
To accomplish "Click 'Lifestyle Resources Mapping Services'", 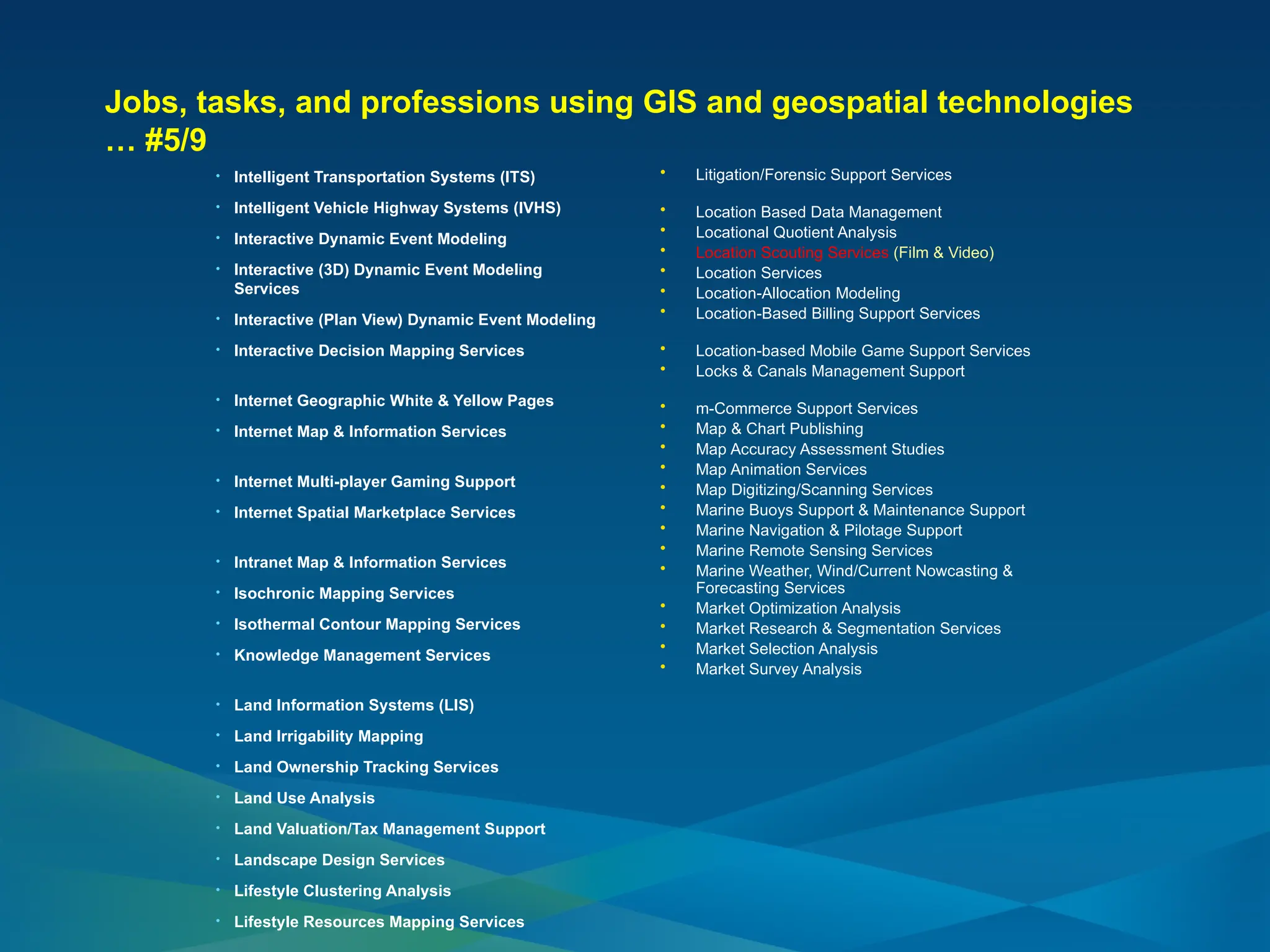I will pos(379,922).
